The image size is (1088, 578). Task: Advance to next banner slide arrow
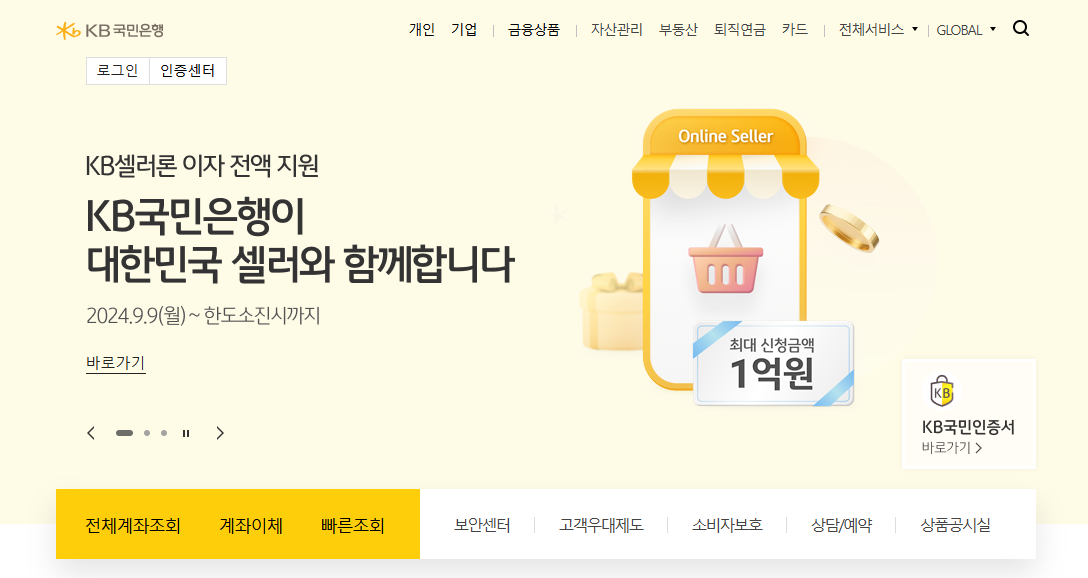220,433
